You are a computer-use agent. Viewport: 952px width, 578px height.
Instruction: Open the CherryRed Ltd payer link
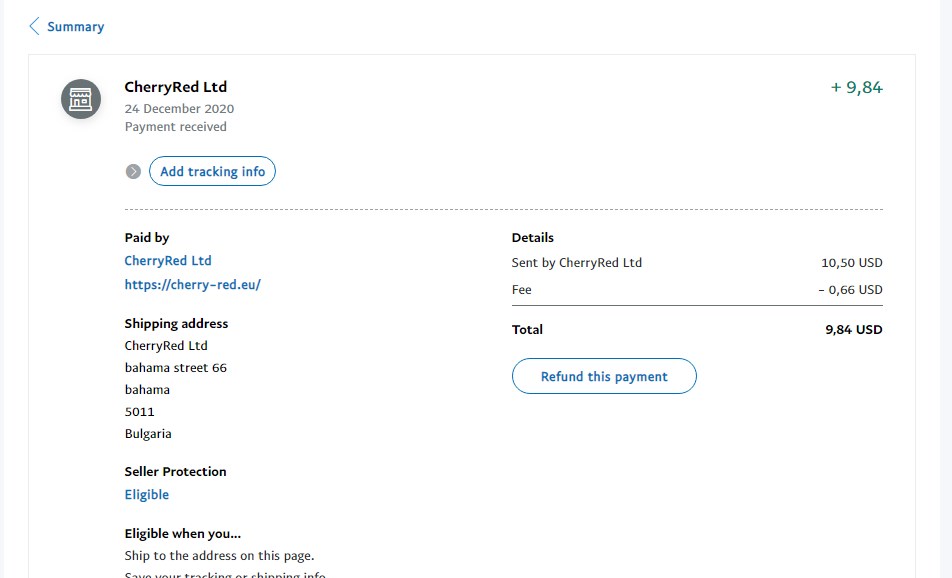[168, 261]
